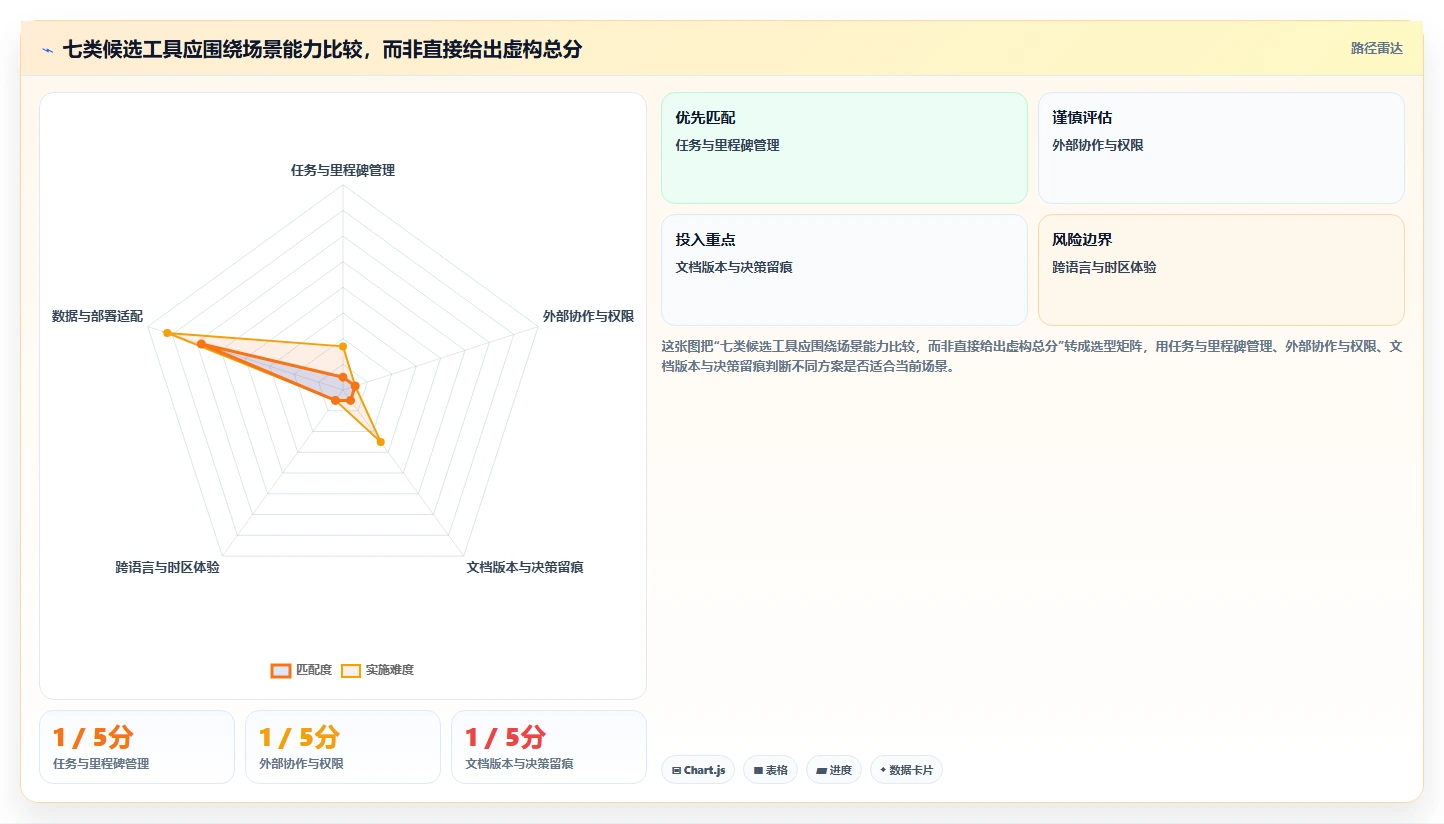Image resolution: width=1444 pixels, height=824 pixels.
Task: Click the Chart.js chip
Action: pyautogui.click(x=698, y=770)
